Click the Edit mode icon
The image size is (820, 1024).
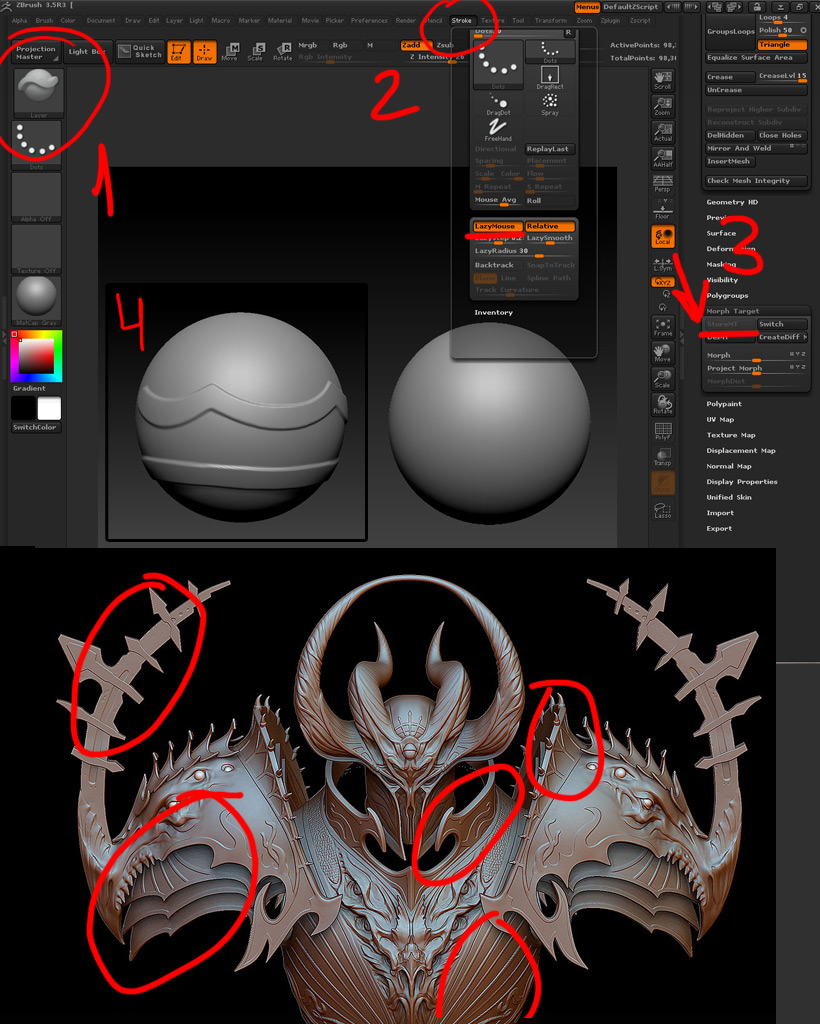click(x=178, y=52)
